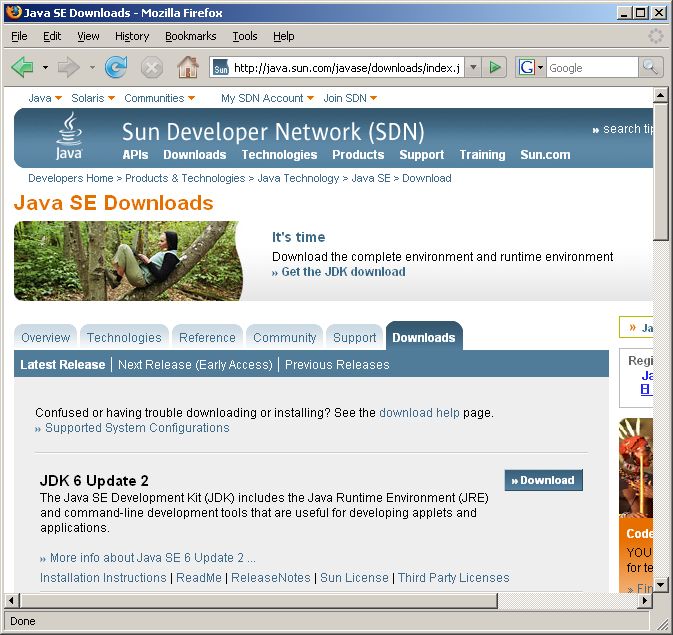Click the woman in tree banner image
The width and height of the screenshot is (673, 635).
[128, 261]
